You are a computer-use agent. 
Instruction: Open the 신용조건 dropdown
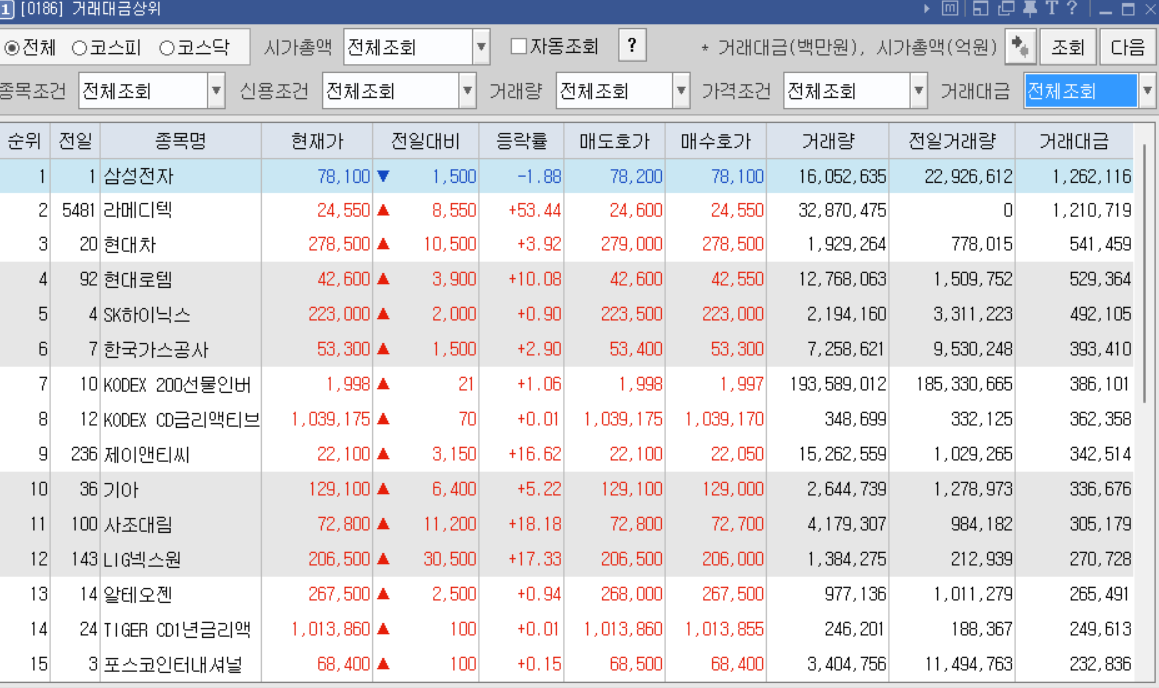pos(467,92)
